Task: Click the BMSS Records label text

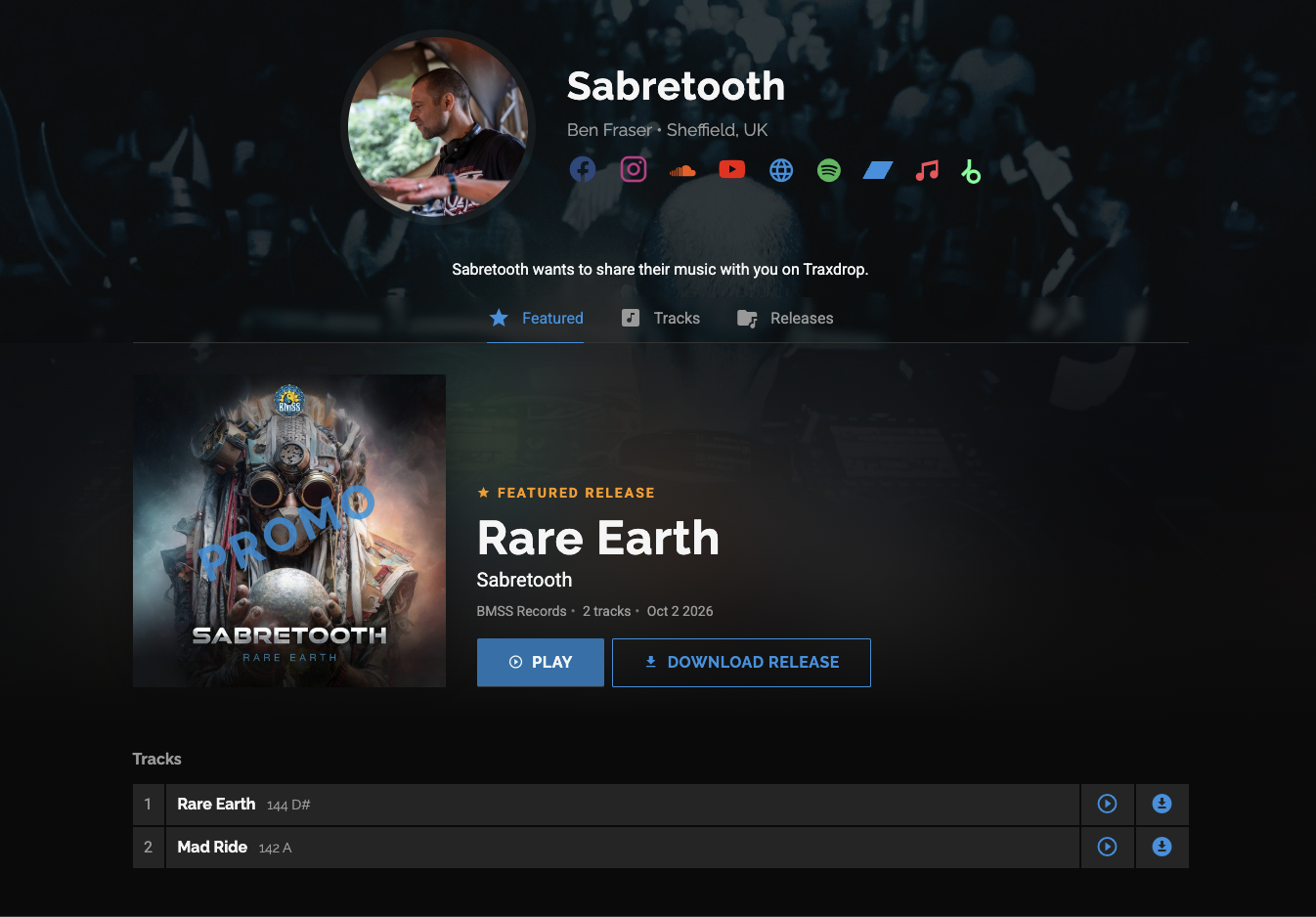Action: click(522, 612)
